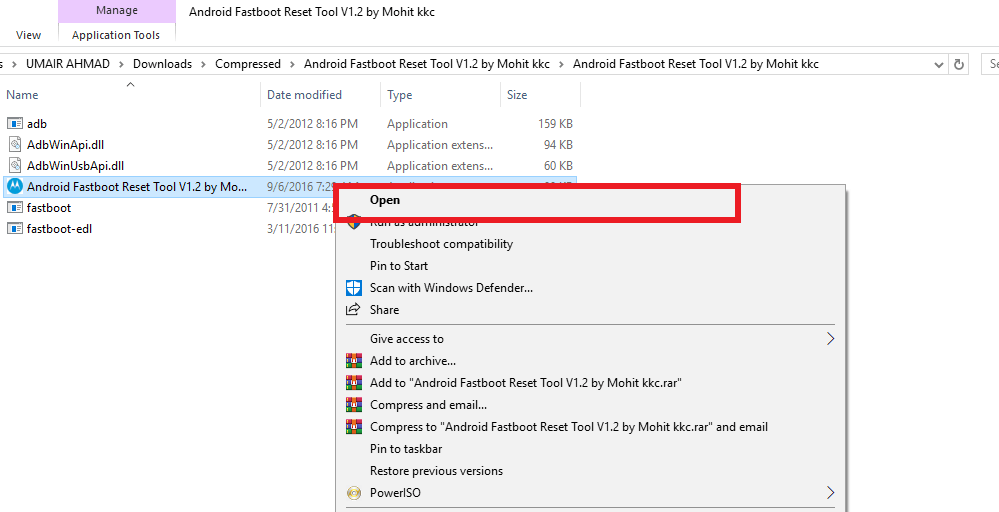This screenshot has width=999, height=512.
Task: Select Scan with Windows Defender
Action: [451, 288]
